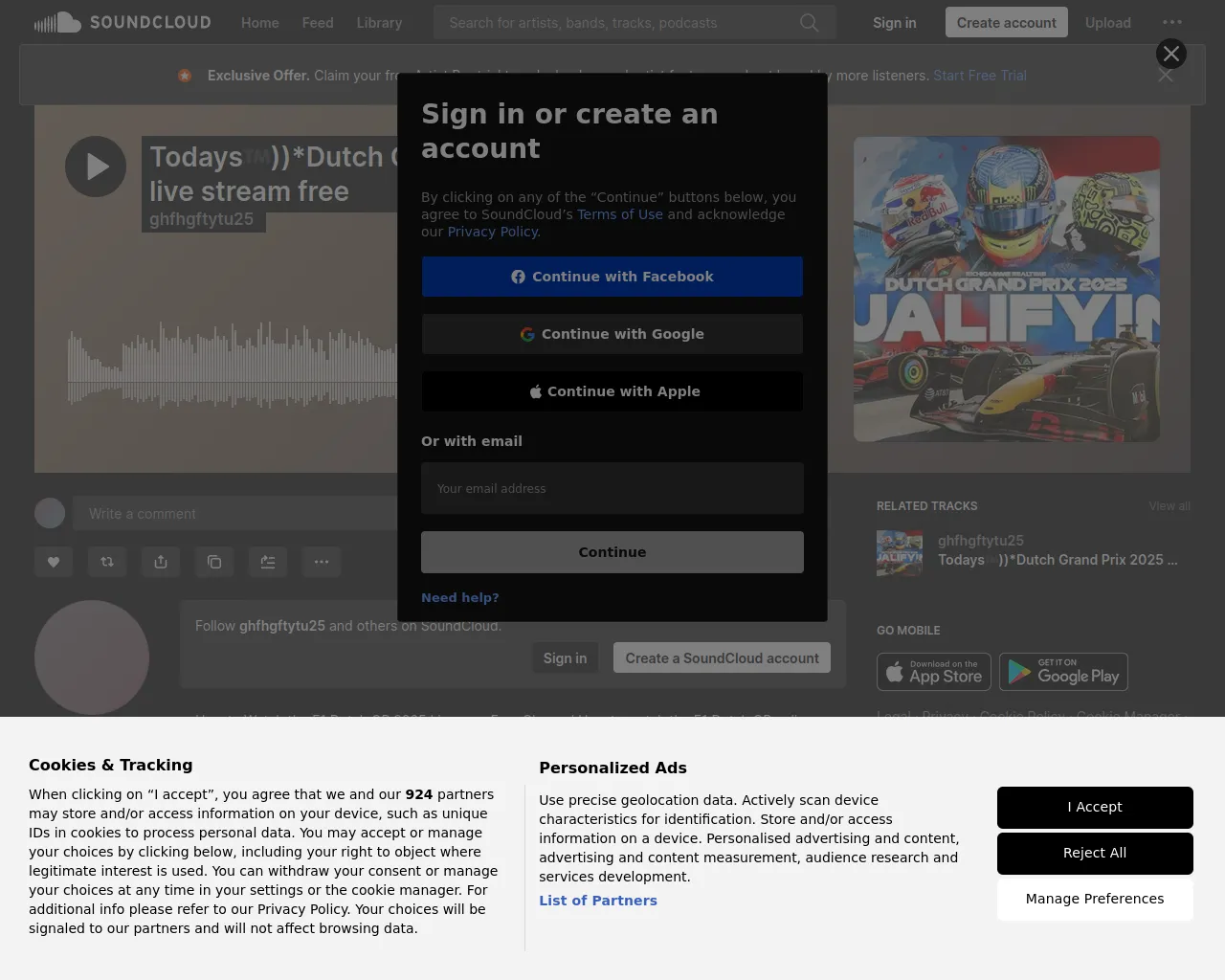
Task: Open Manage Preferences for cookies
Action: click(x=1095, y=899)
